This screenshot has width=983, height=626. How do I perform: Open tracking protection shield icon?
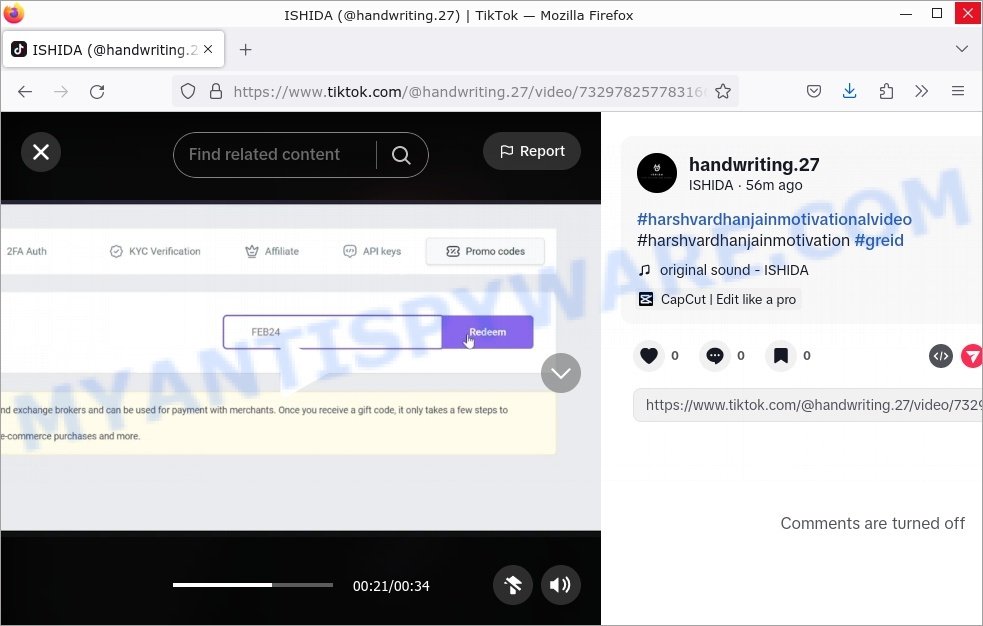pyautogui.click(x=188, y=91)
